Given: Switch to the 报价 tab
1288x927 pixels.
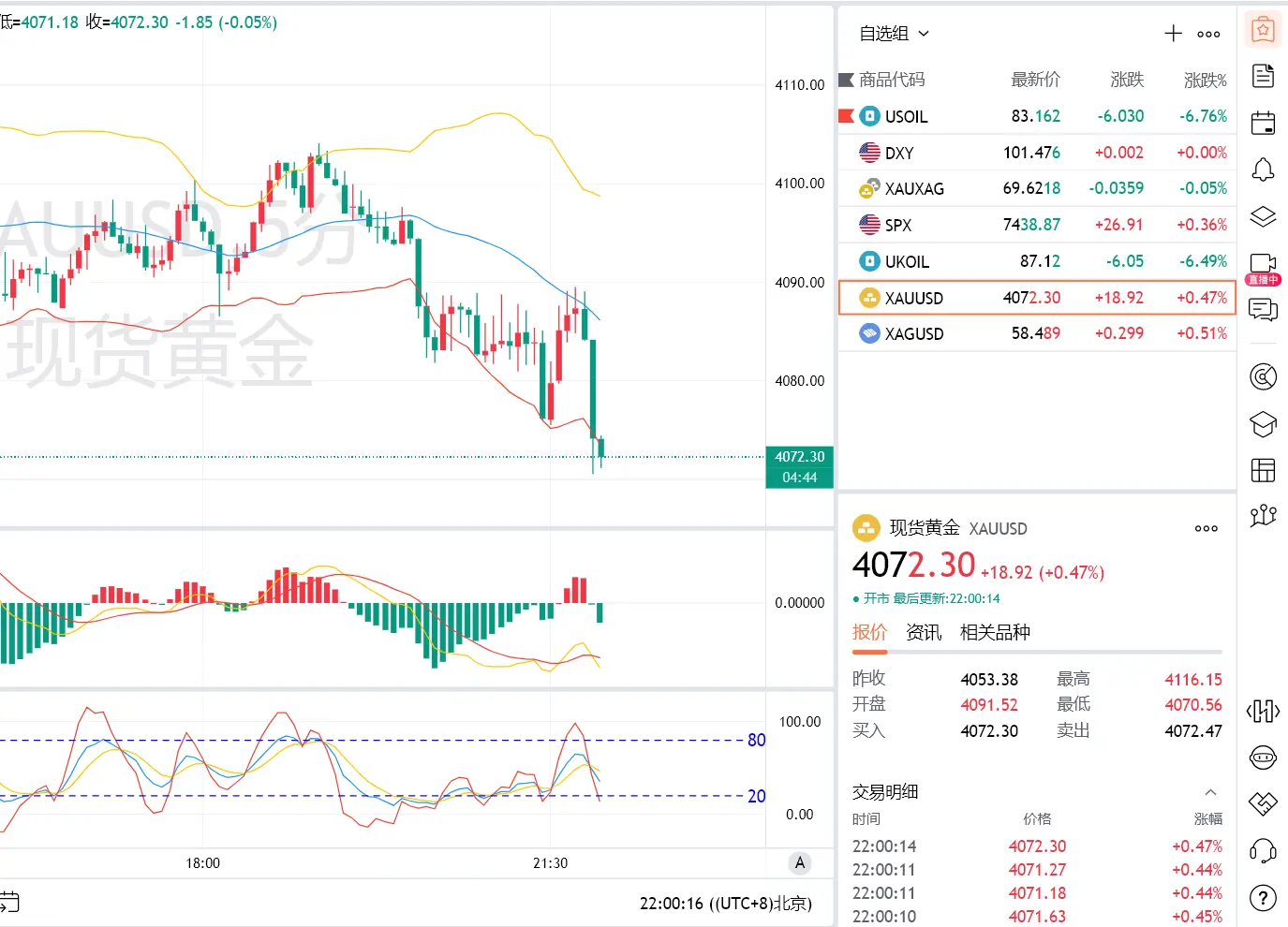Looking at the screenshot, I should point(869,632).
